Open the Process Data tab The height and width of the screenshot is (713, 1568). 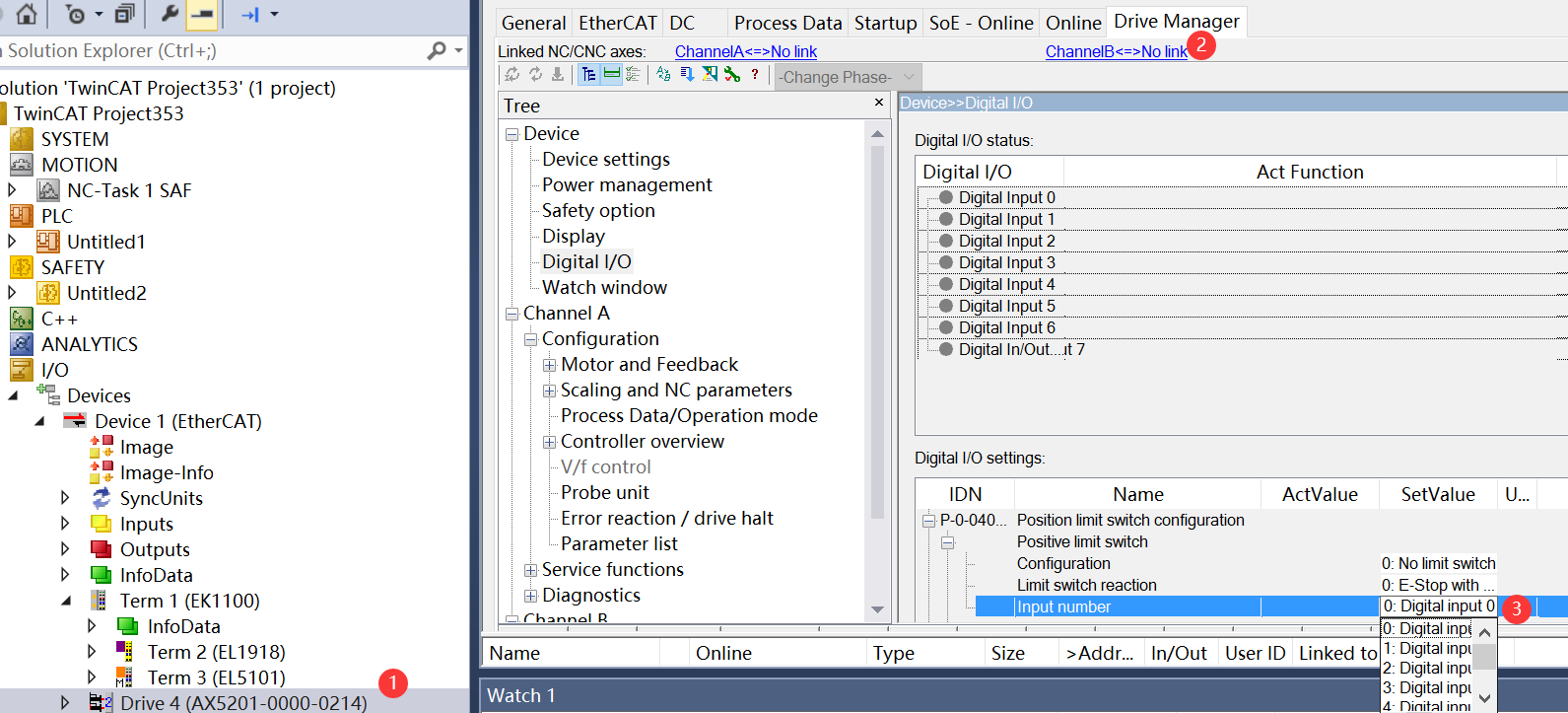788,23
